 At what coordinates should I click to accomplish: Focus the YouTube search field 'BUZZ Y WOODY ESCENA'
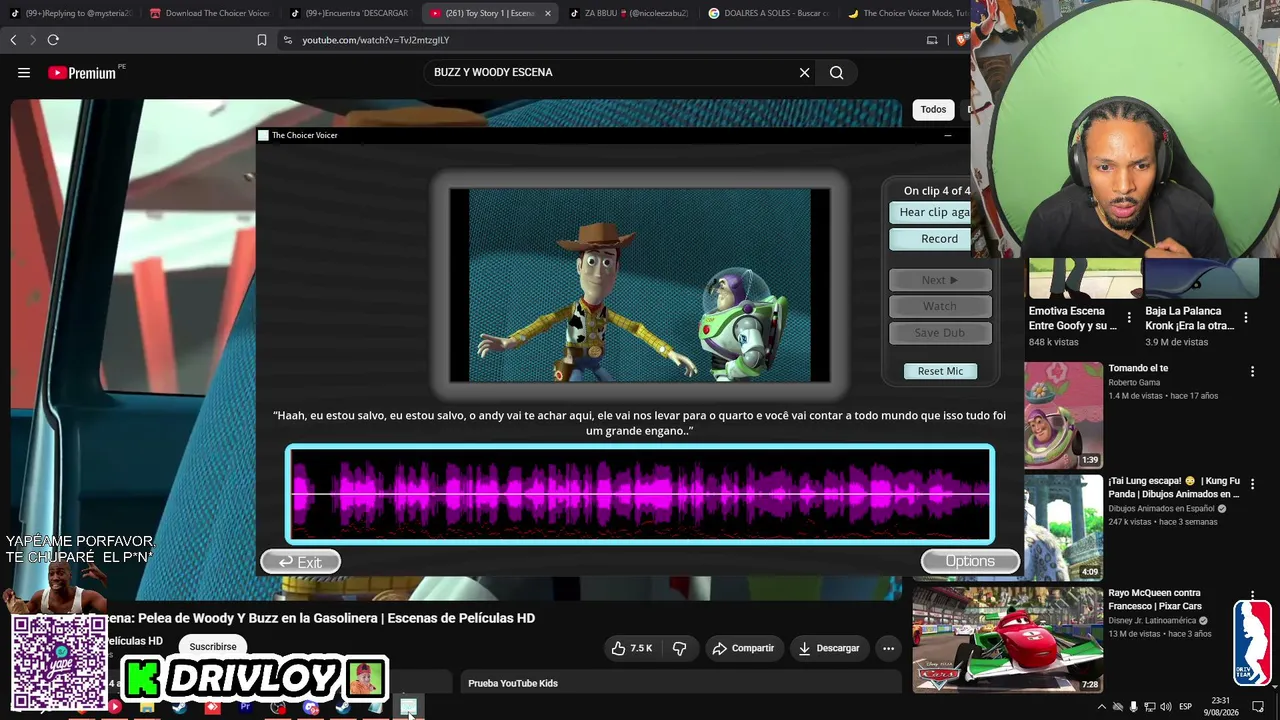tap(610, 72)
